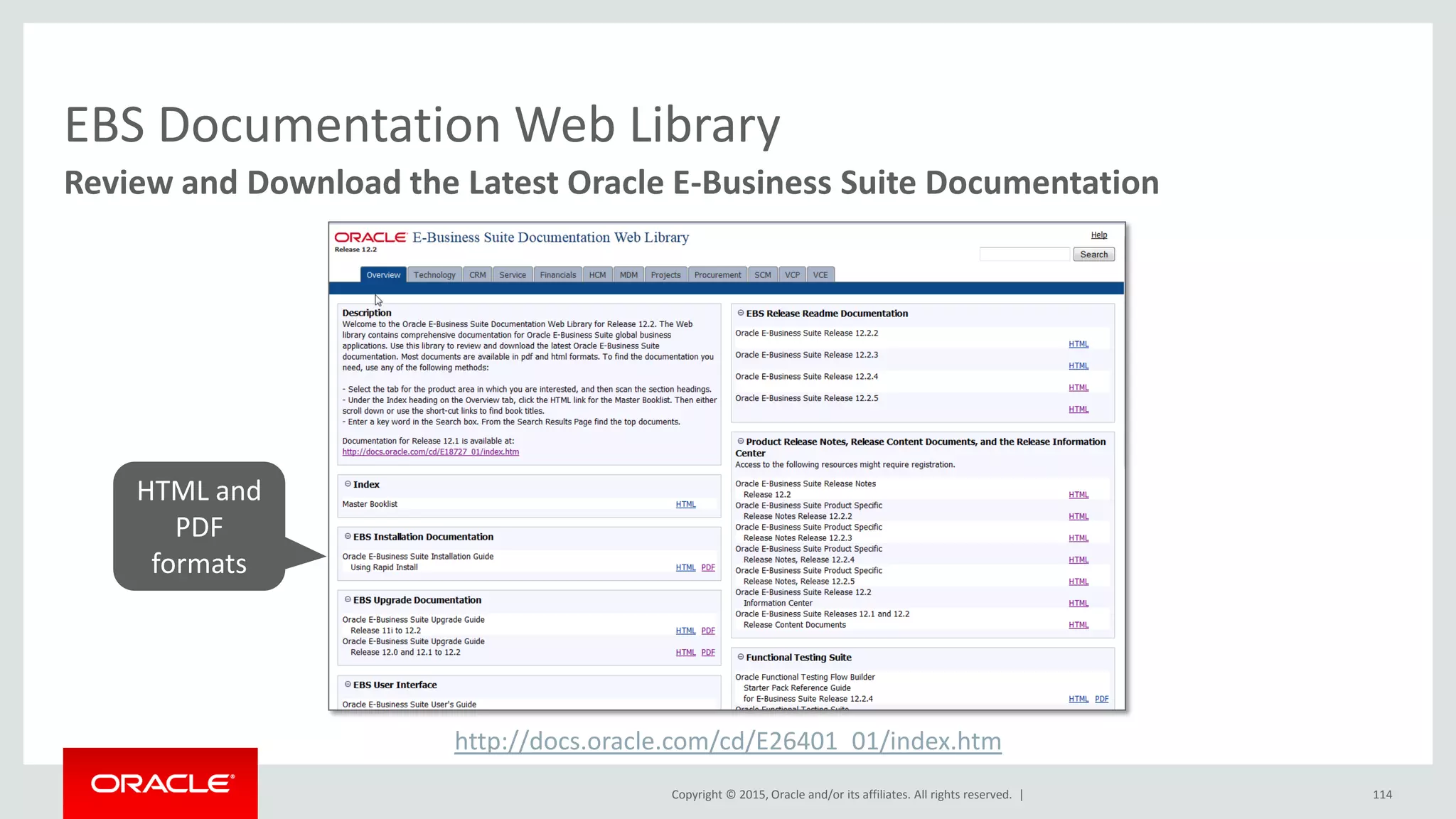Open Release Content Documents HTML link
The height and width of the screenshot is (819, 1456).
pos(1078,626)
